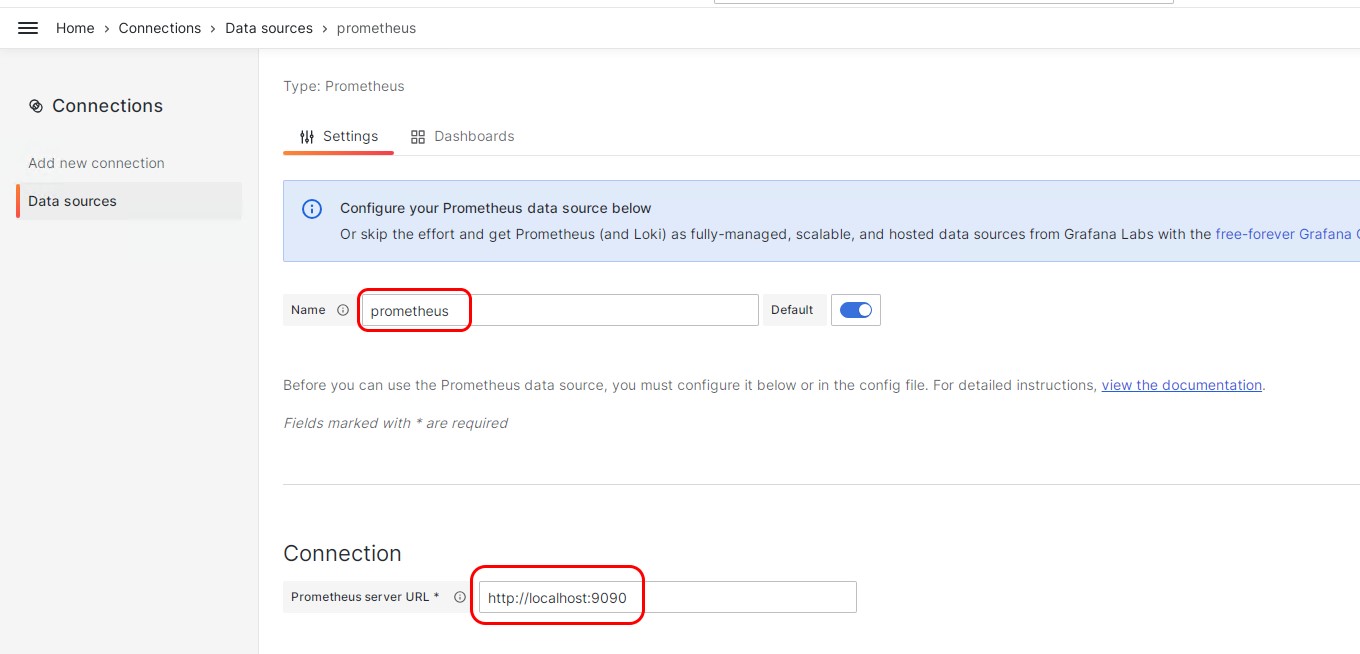
Task: Click the info icon next to Name field
Action: pos(343,310)
